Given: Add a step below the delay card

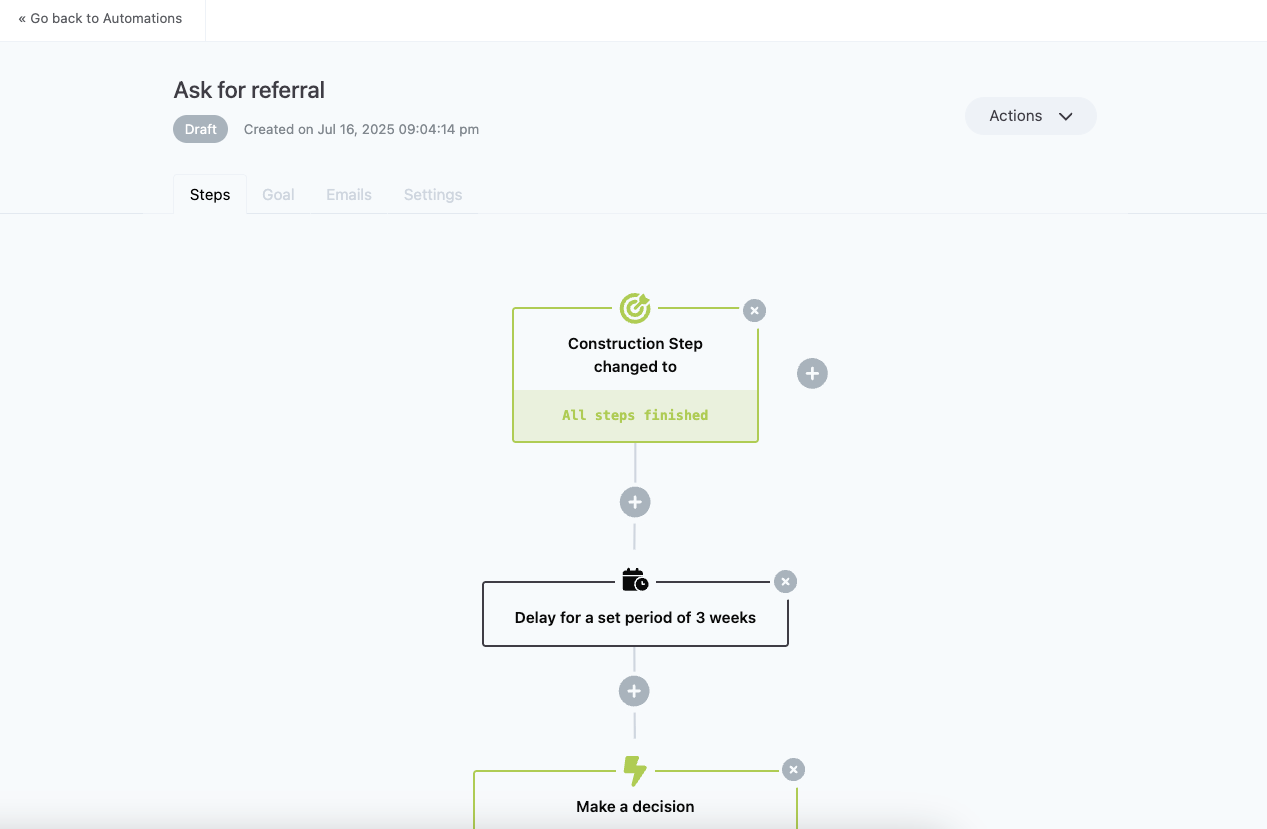Looking at the screenshot, I should tap(634, 691).
